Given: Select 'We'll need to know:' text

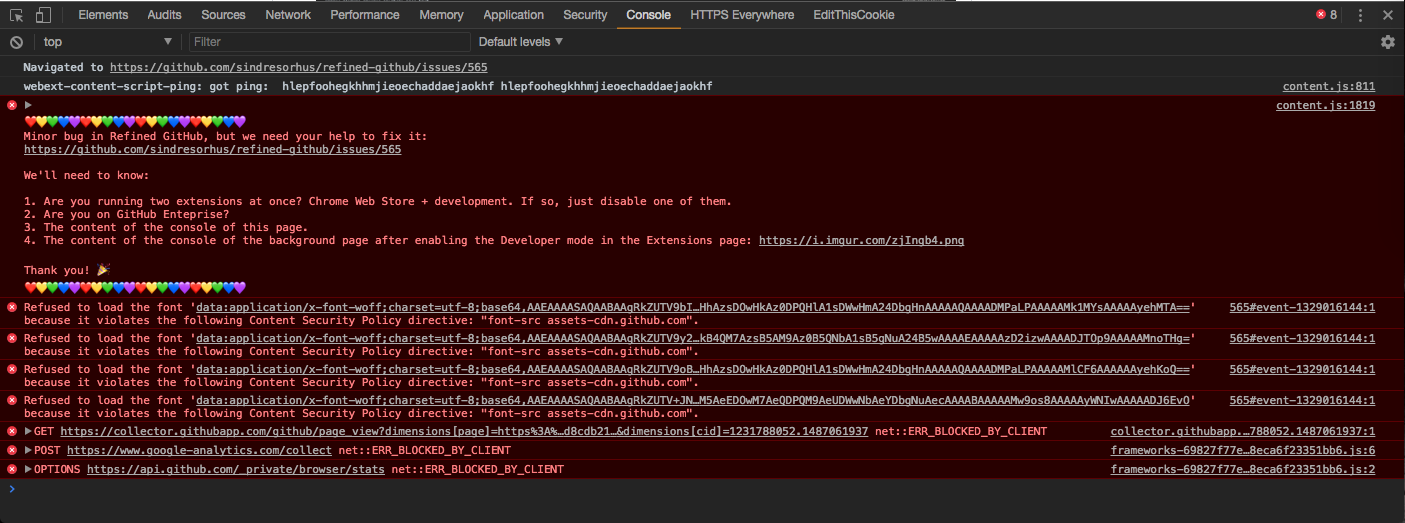Looking at the screenshot, I should pyautogui.click(x=86, y=176).
